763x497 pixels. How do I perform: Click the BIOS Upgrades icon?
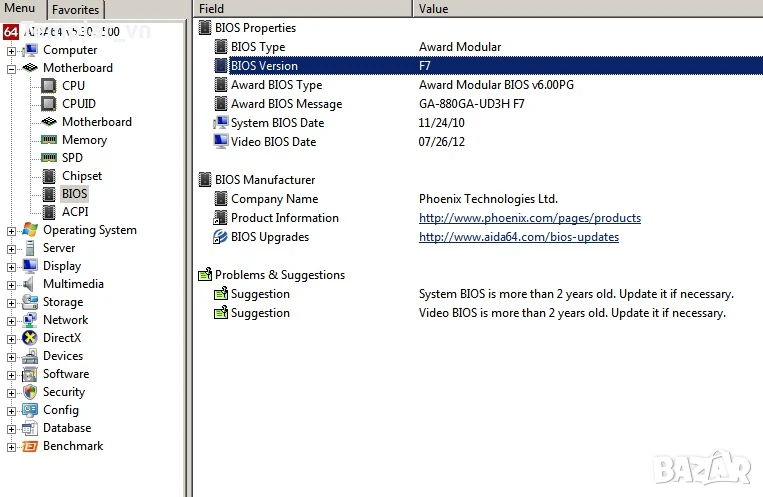220,237
